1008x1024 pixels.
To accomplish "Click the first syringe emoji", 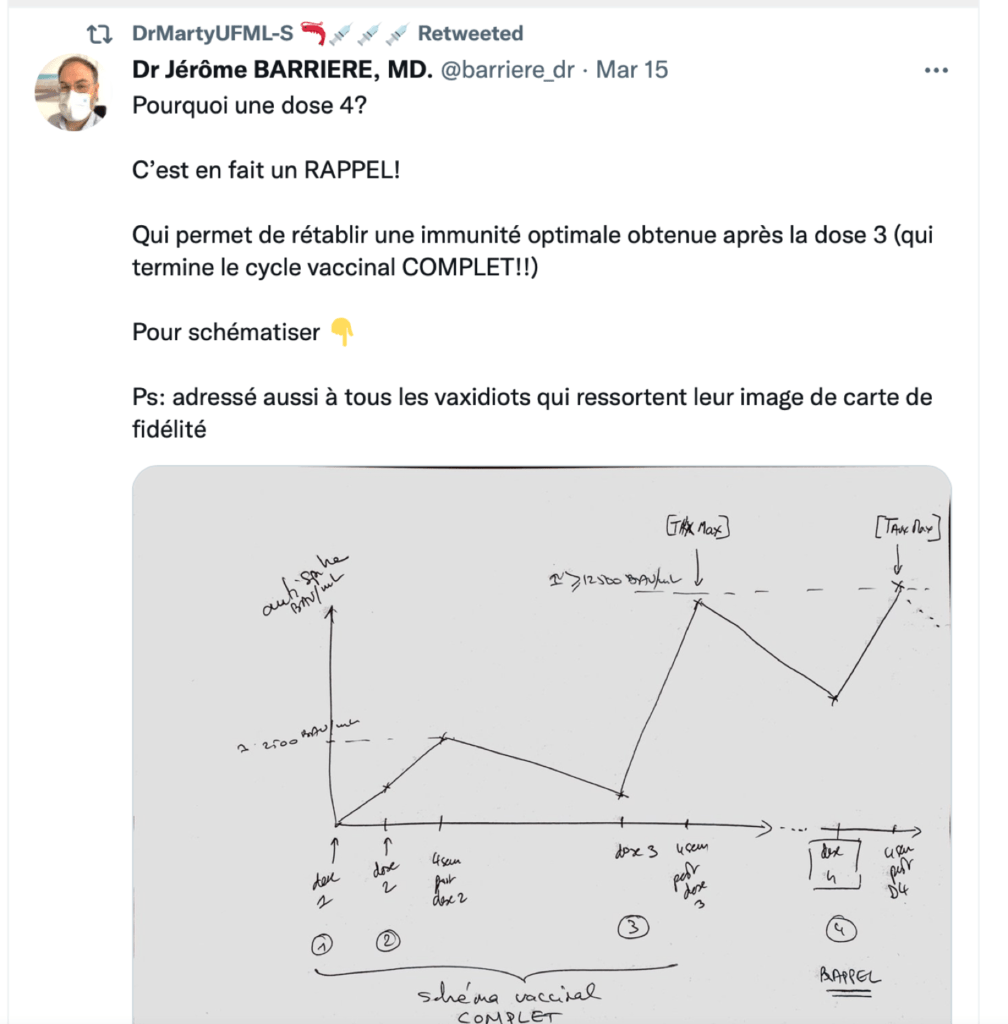I will pyautogui.click(x=341, y=34).
